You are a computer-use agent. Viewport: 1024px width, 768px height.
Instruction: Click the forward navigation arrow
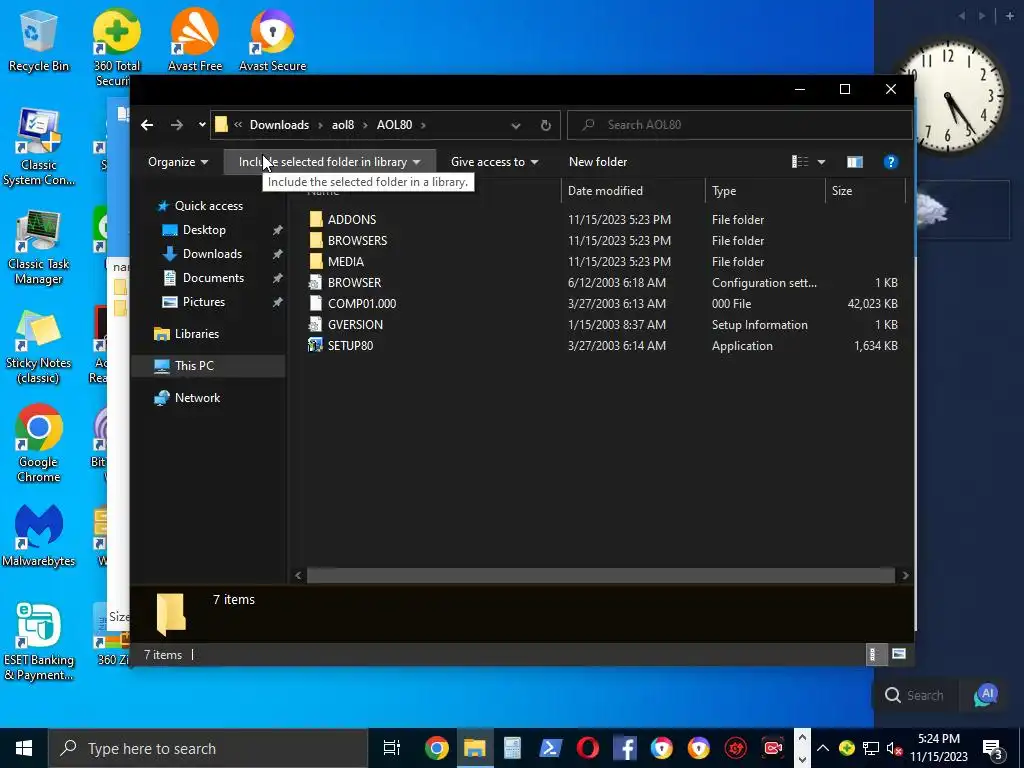(176, 125)
